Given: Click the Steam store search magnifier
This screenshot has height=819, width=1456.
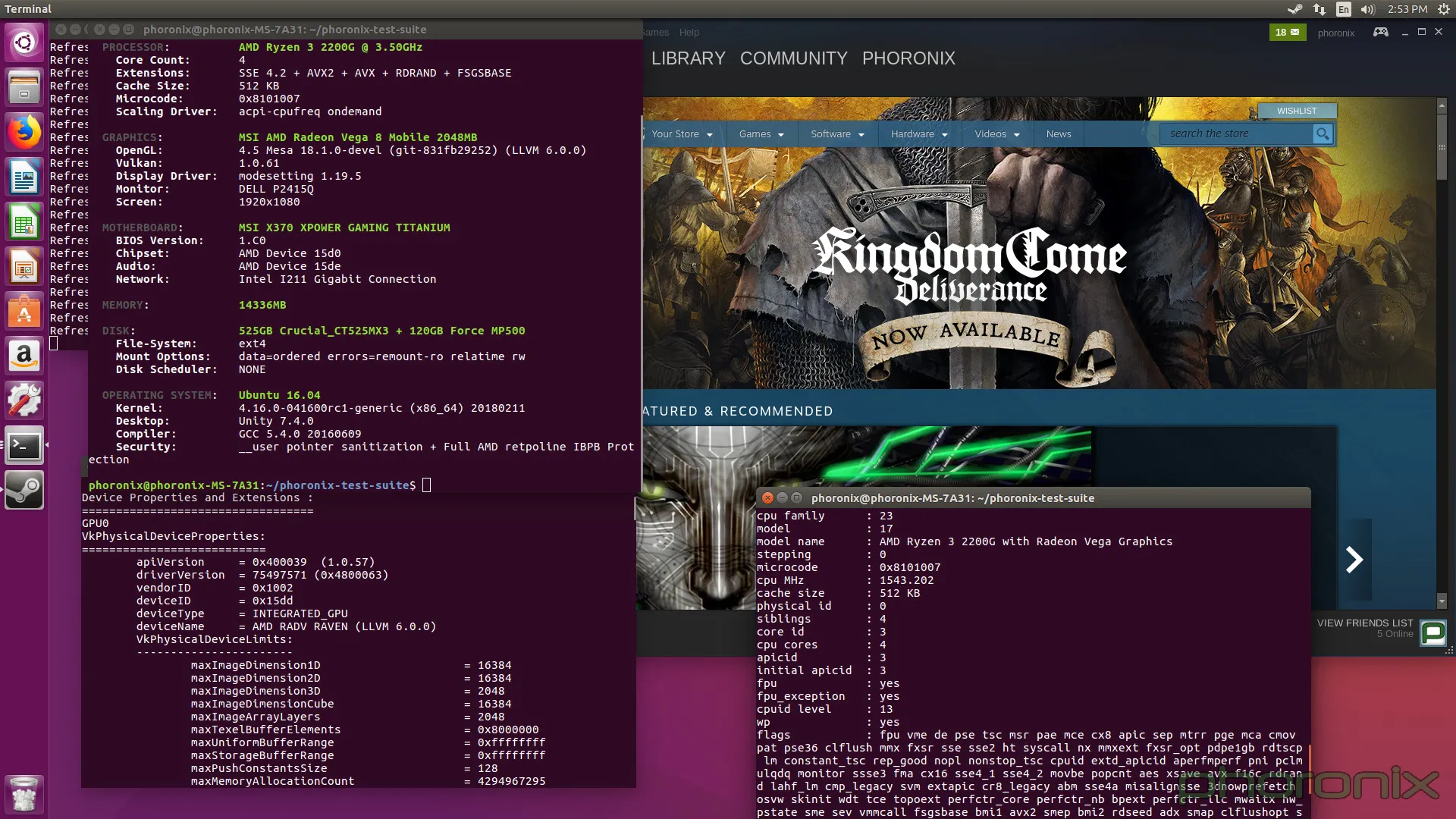Looking at the screenshot, I should [x=1323, y=133].
